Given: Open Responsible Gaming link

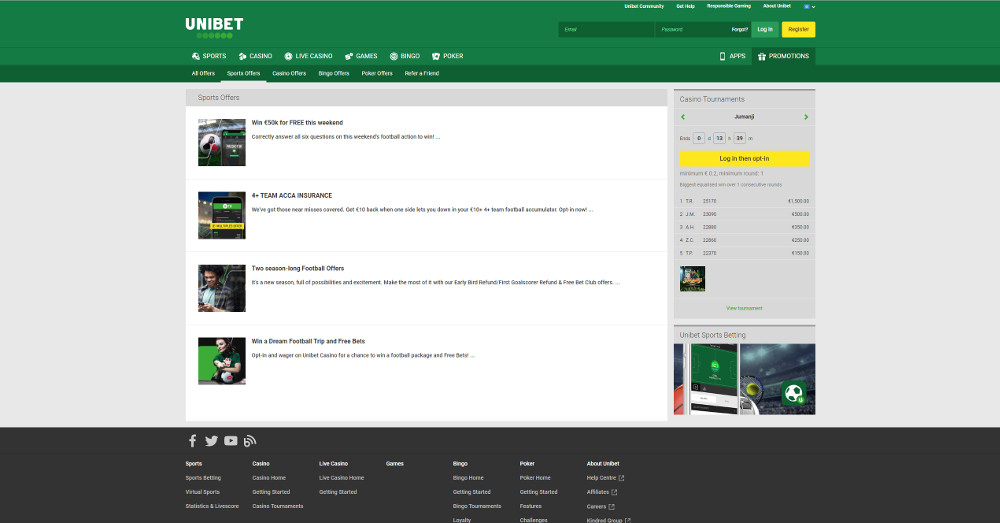Looking at the screenshot, I should coord(729,6).
